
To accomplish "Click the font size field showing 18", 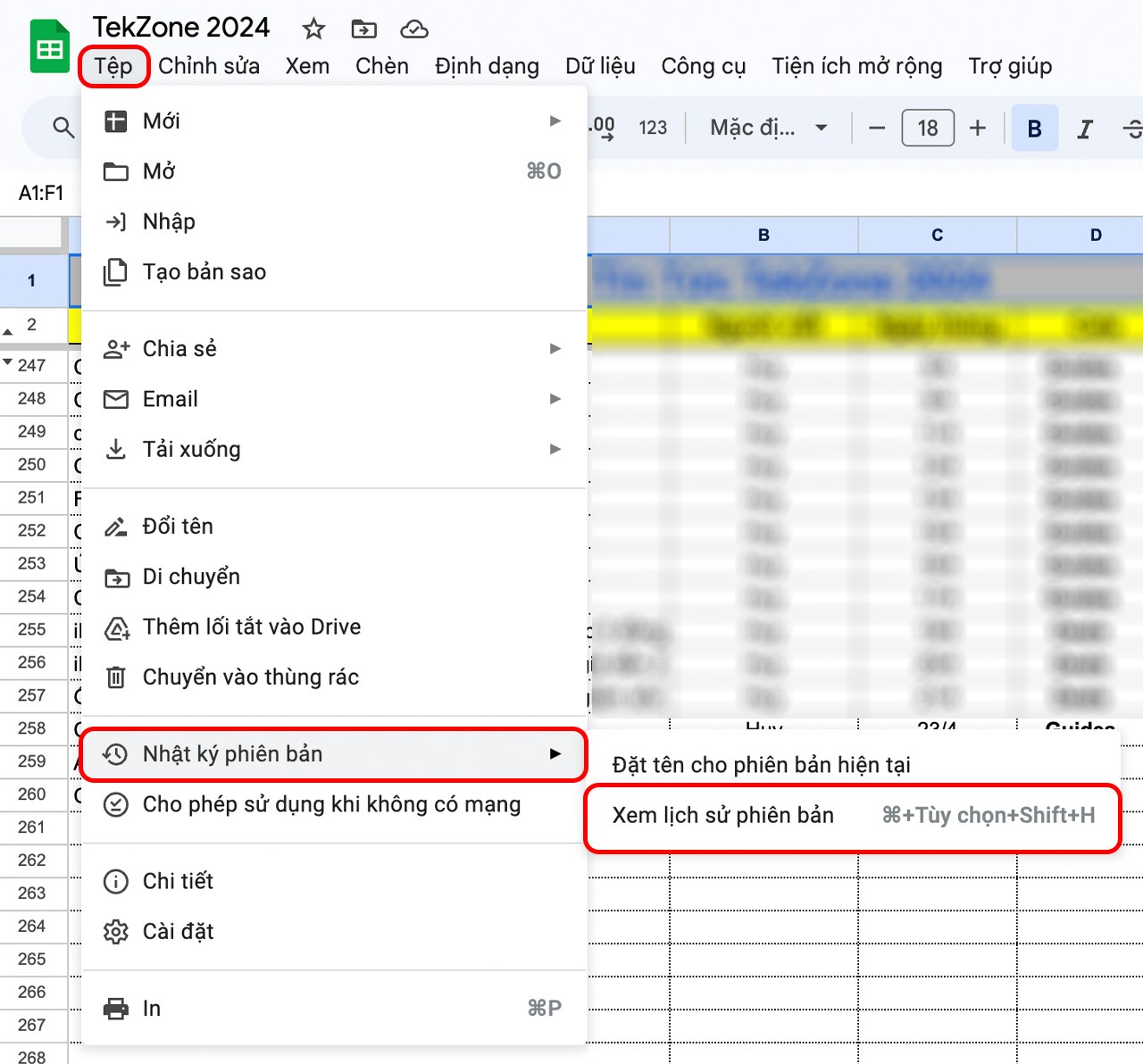I will (x=928, y=129).
